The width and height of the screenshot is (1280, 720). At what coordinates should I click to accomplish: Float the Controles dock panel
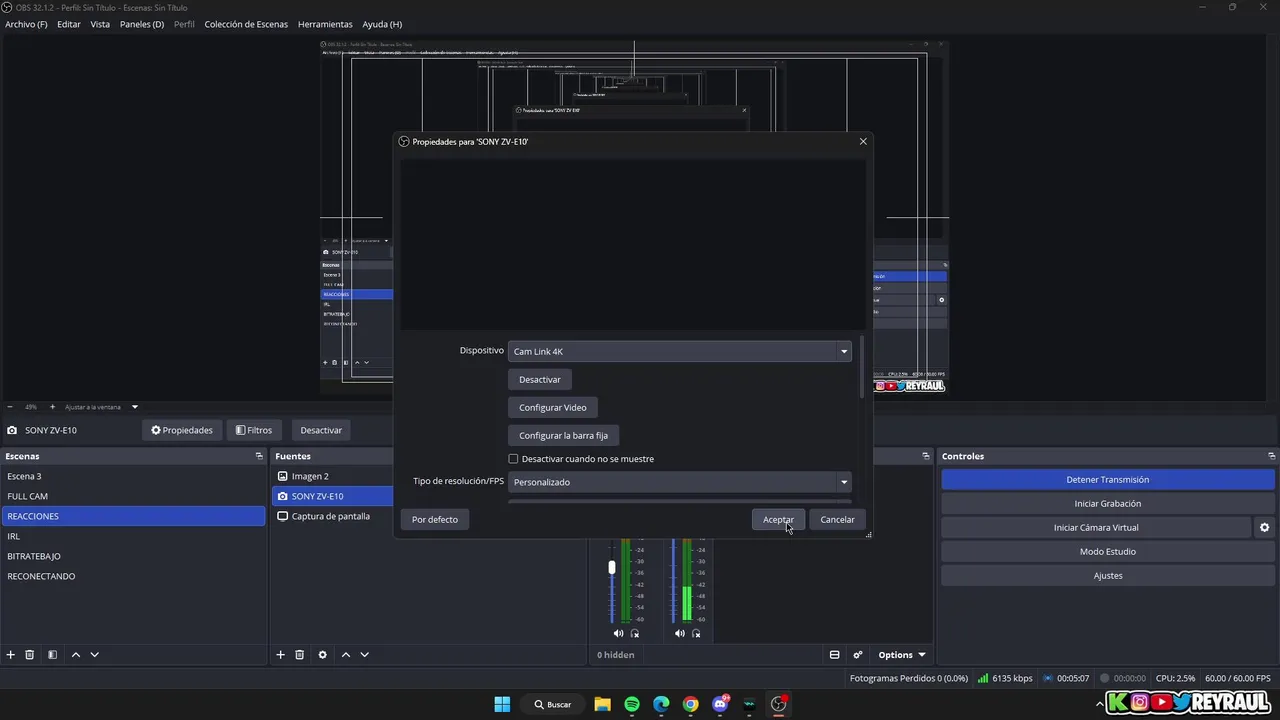pos(1271,456)
